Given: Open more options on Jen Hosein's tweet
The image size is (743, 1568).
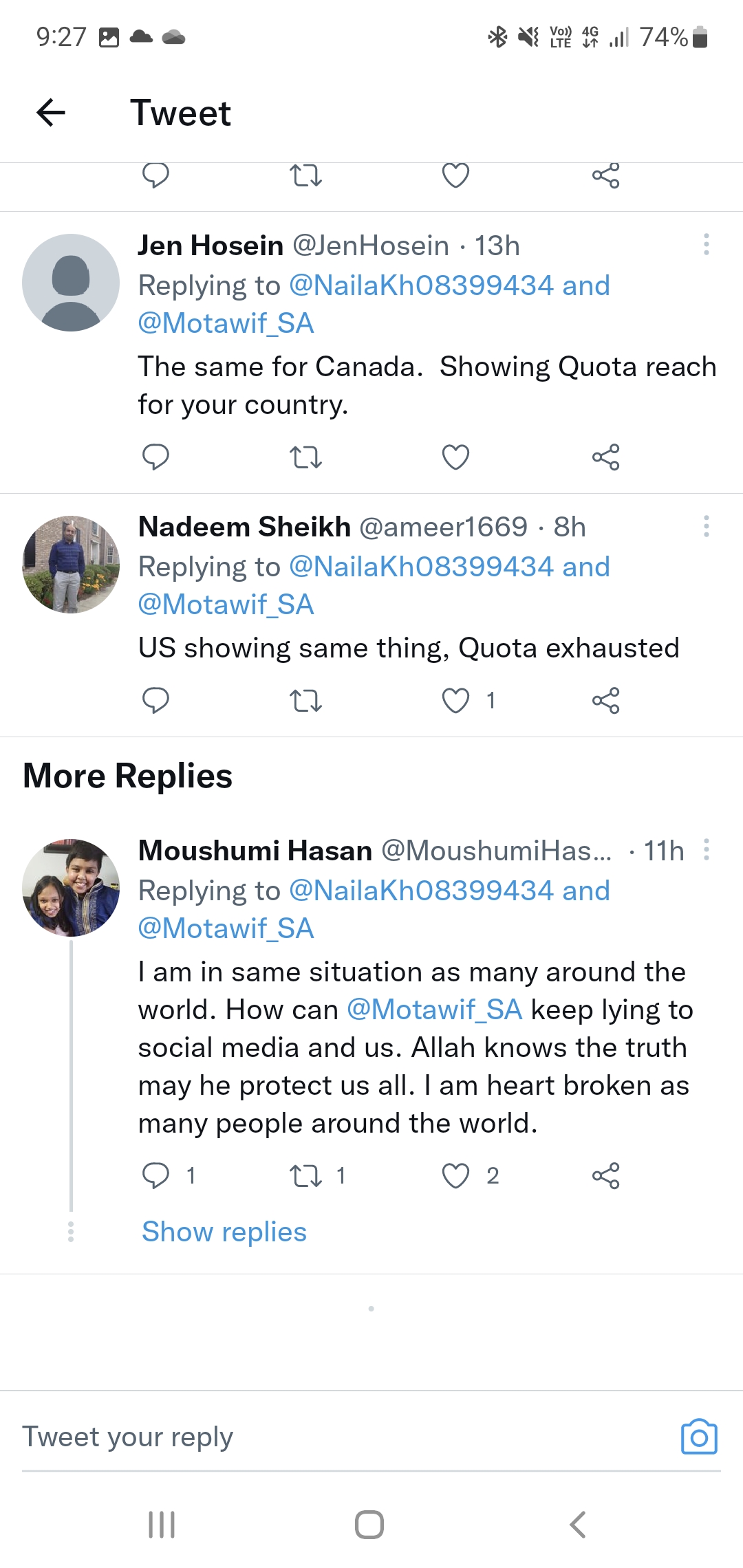Looking at the screenshot, I should [x=706, y=245].
